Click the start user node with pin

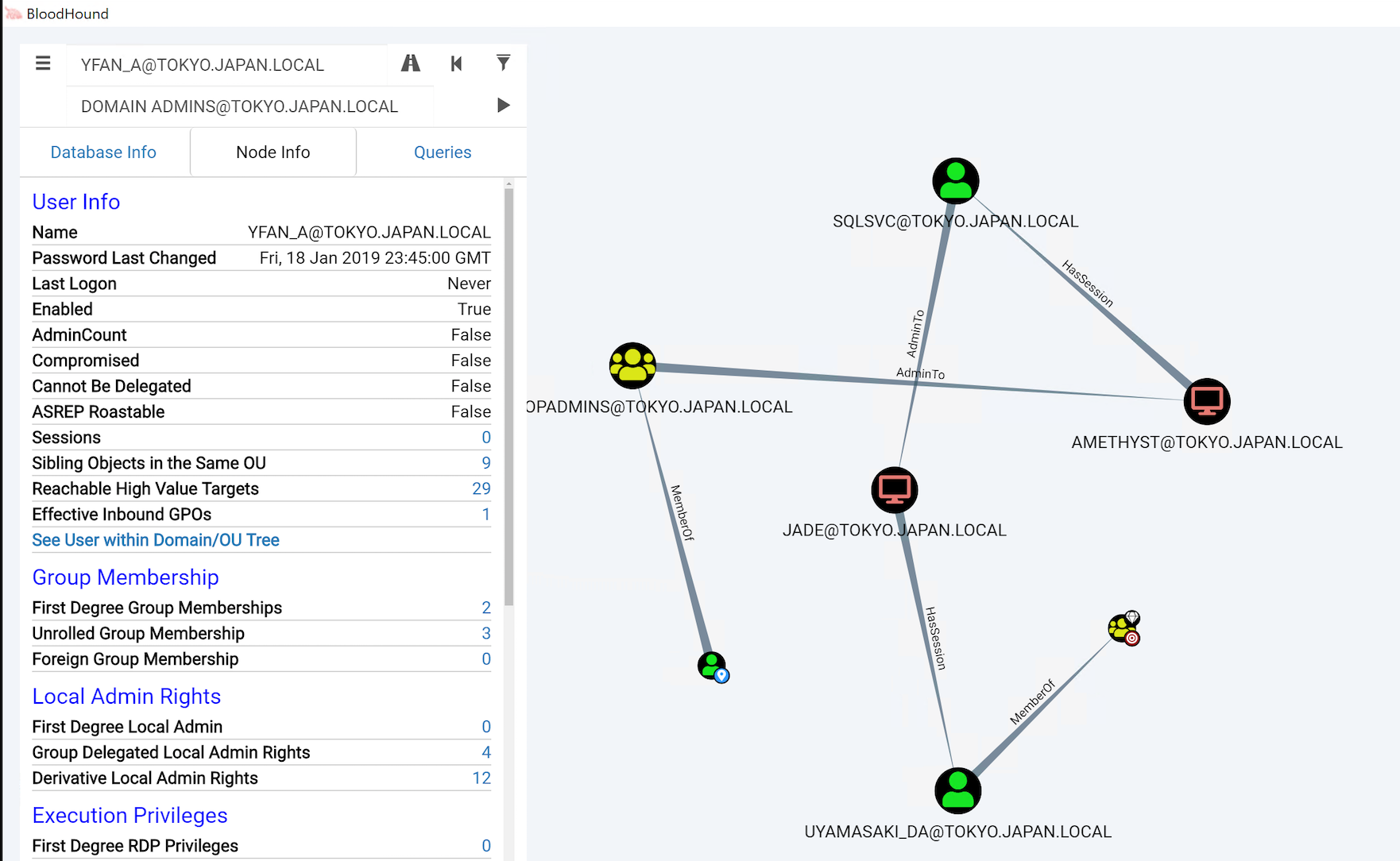[713, 666]
